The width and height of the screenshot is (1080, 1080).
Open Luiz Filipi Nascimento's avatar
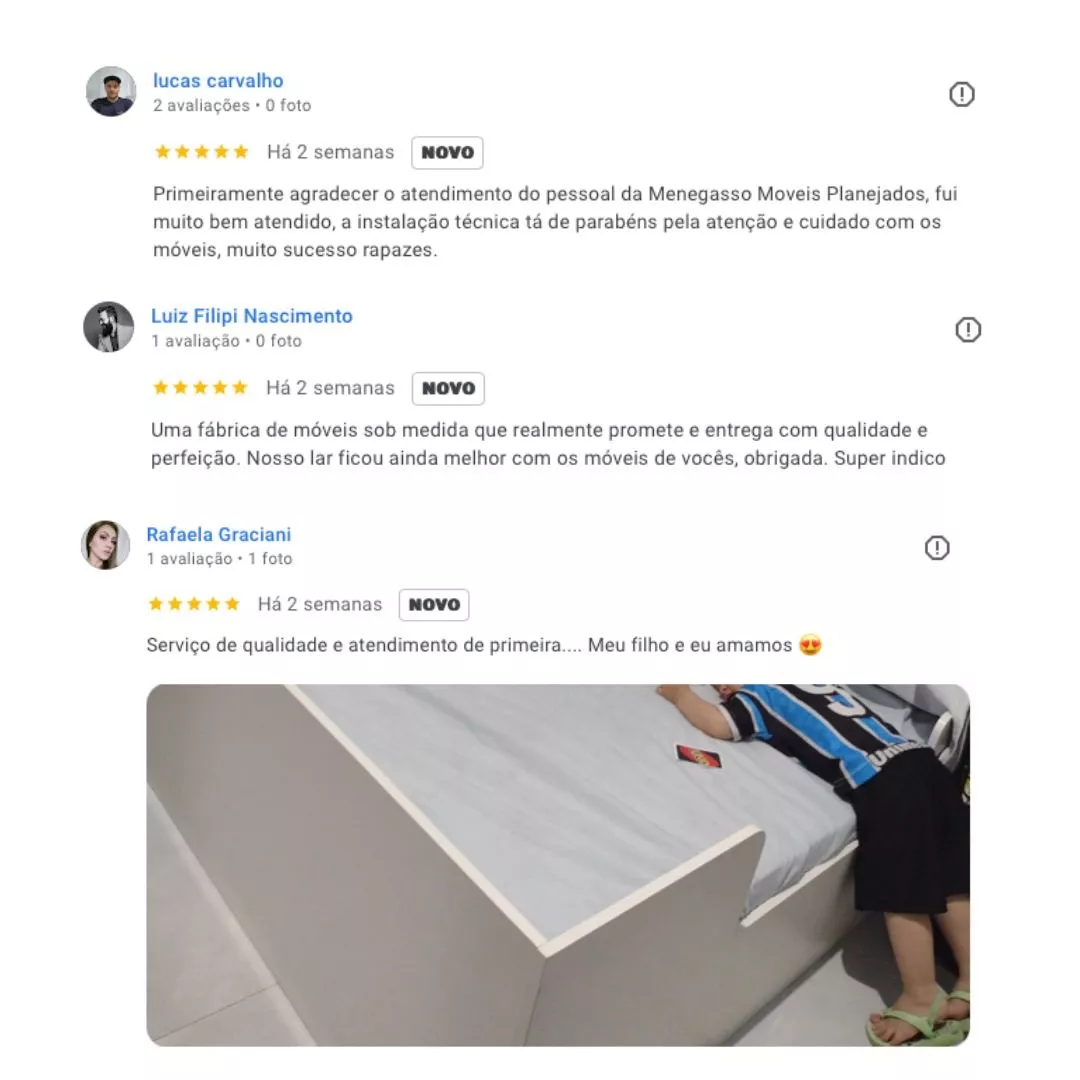click(x=109, y=327)
